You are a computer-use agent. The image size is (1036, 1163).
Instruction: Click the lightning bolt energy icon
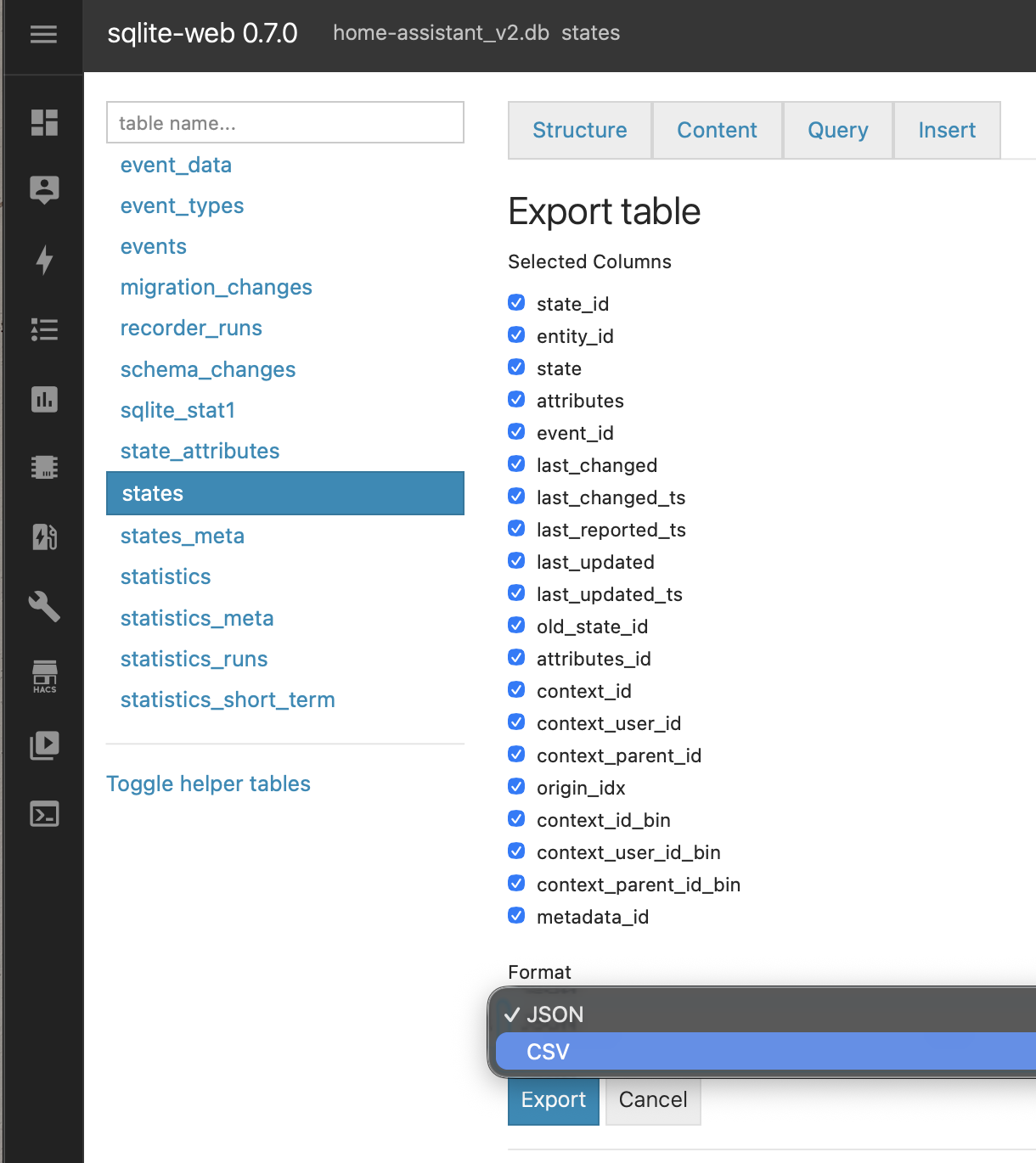[x=44, y=260]
